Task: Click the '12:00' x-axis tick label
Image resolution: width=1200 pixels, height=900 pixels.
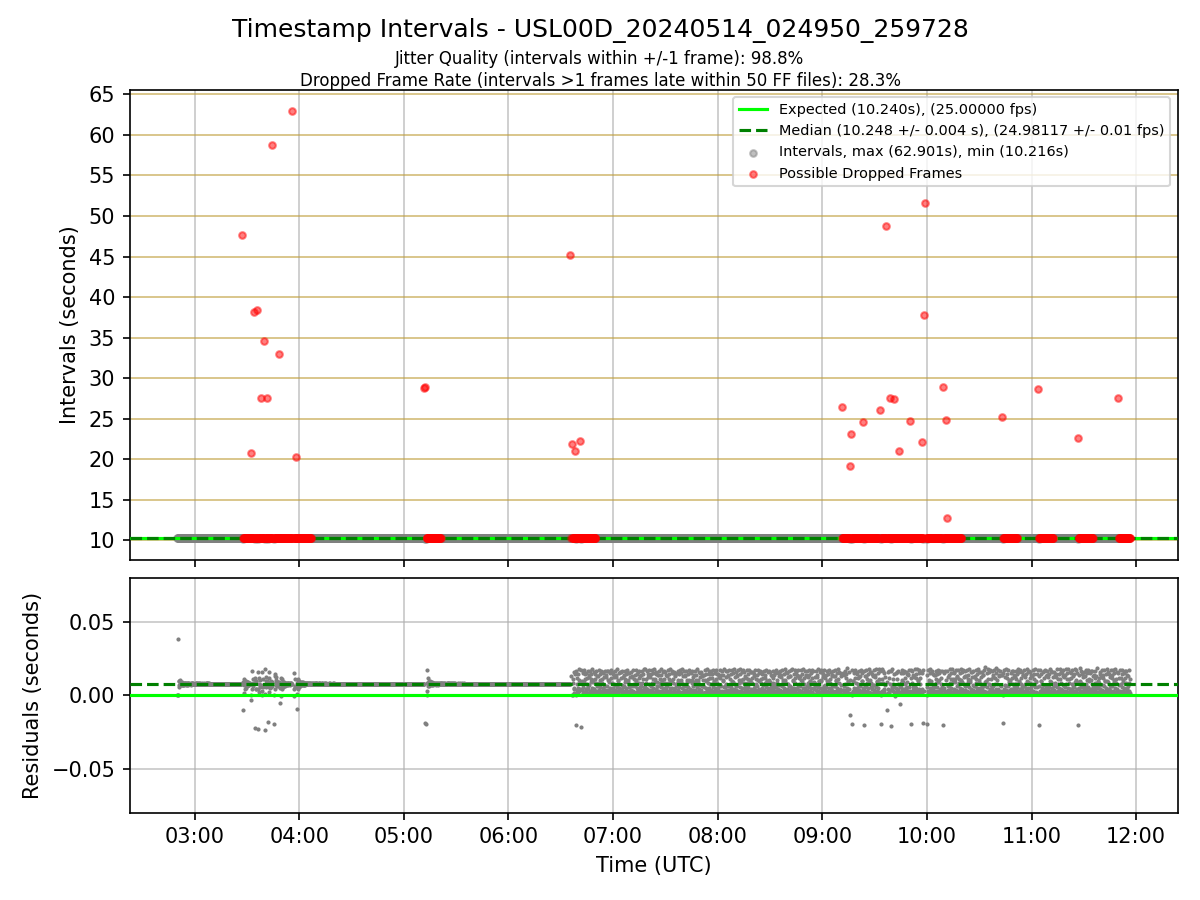Action: point(1136,834)
